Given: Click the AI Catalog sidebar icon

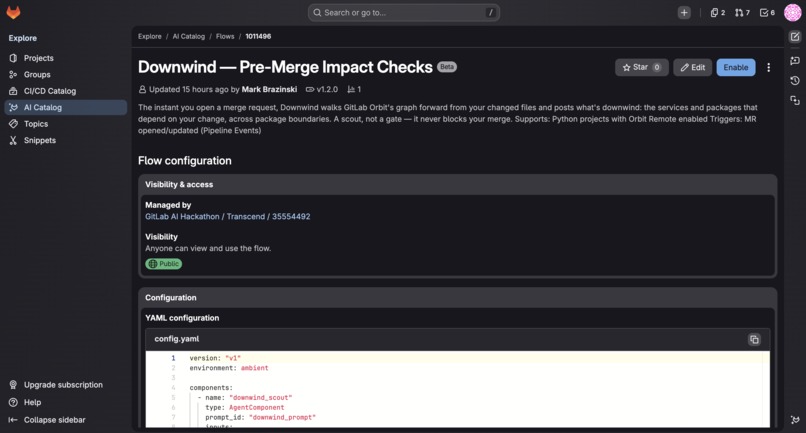Looking at the screenshot, I should coord(13,107).
